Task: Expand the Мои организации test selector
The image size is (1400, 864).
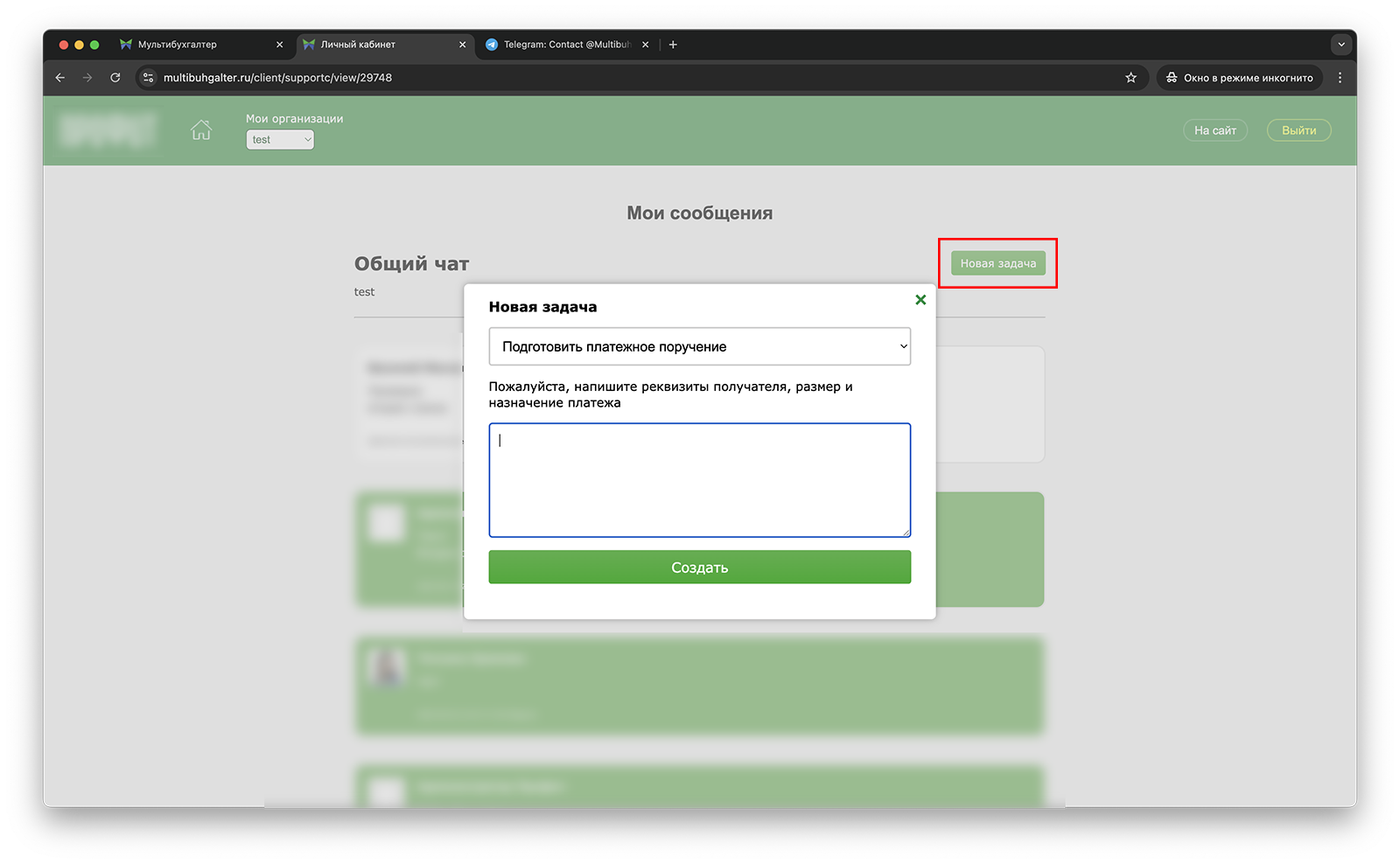Action: pos(280,140)
